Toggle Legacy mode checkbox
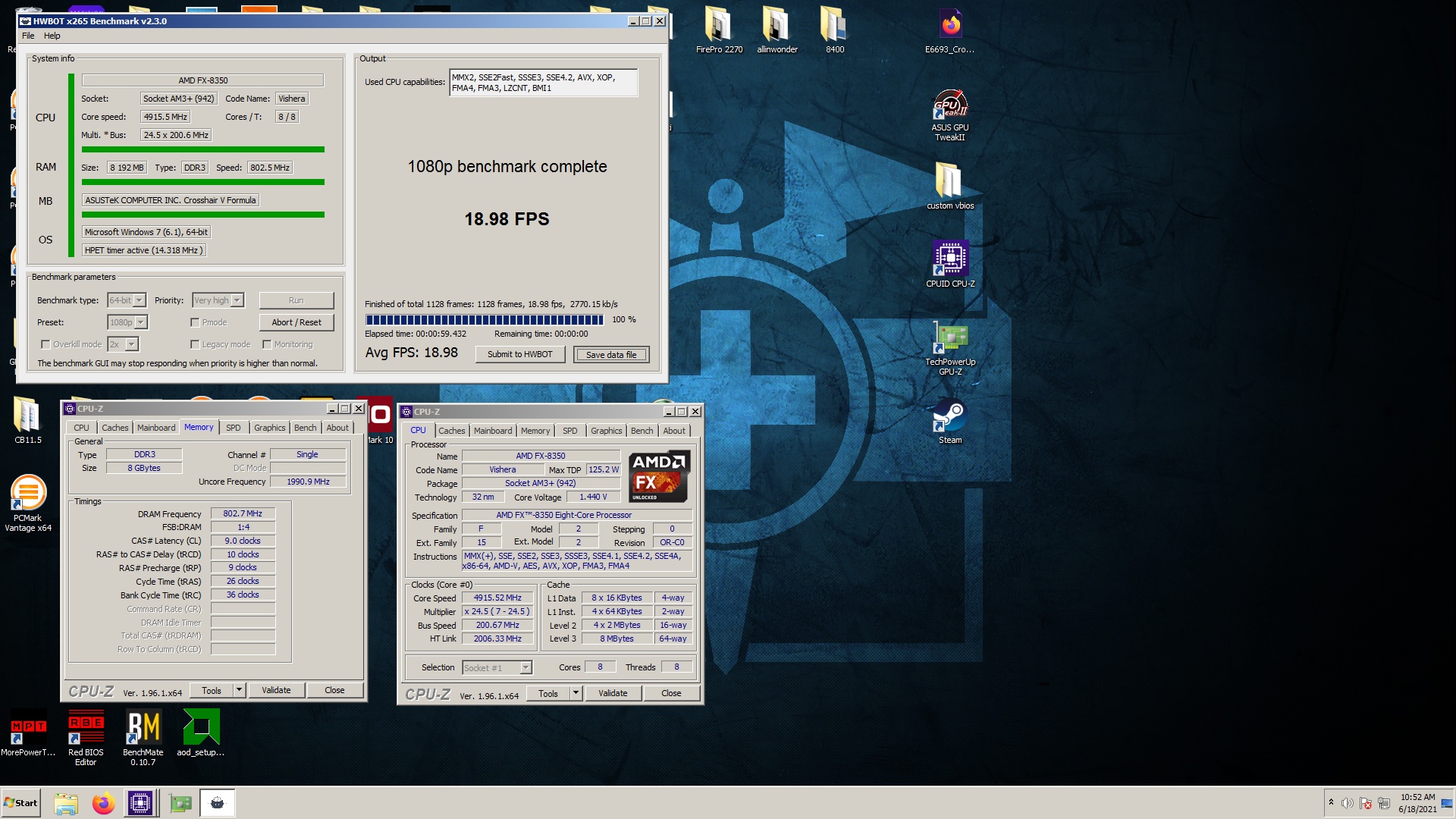 point(195,344)
